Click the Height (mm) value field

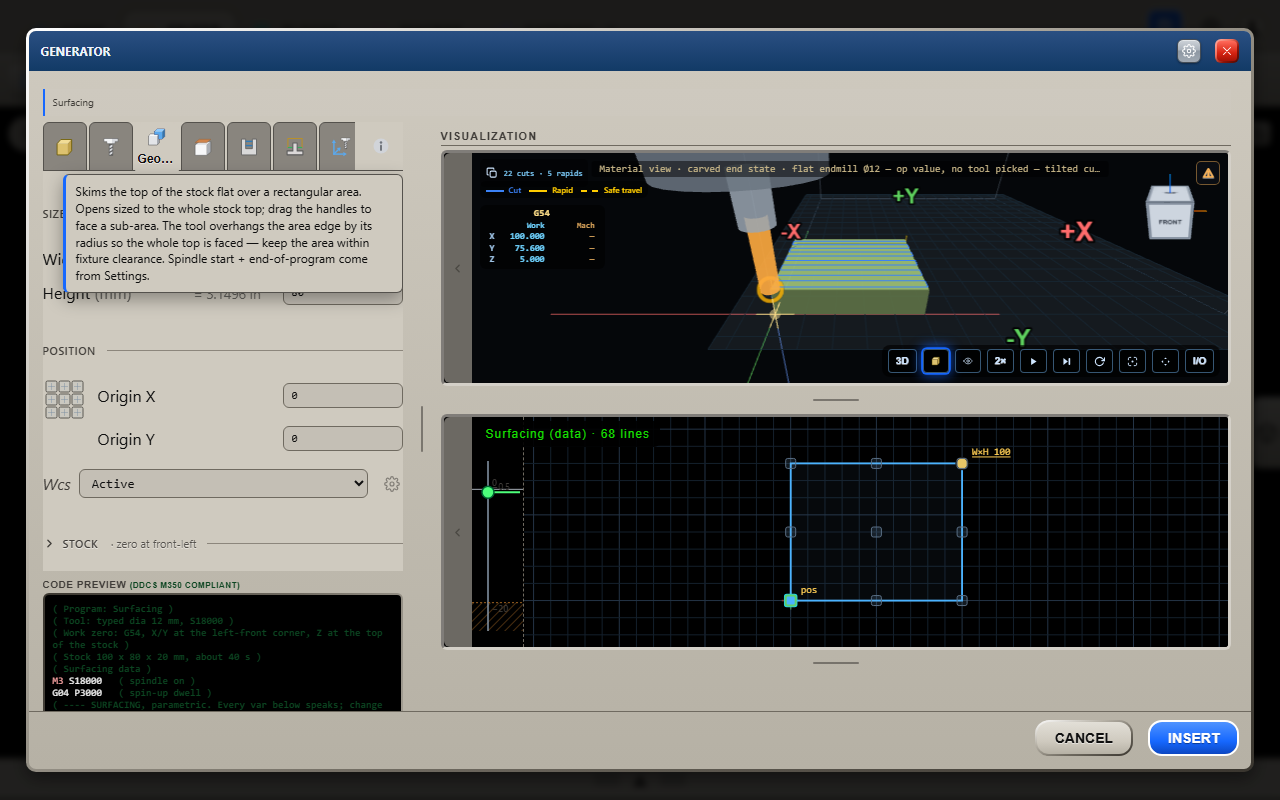click(343, 296)
